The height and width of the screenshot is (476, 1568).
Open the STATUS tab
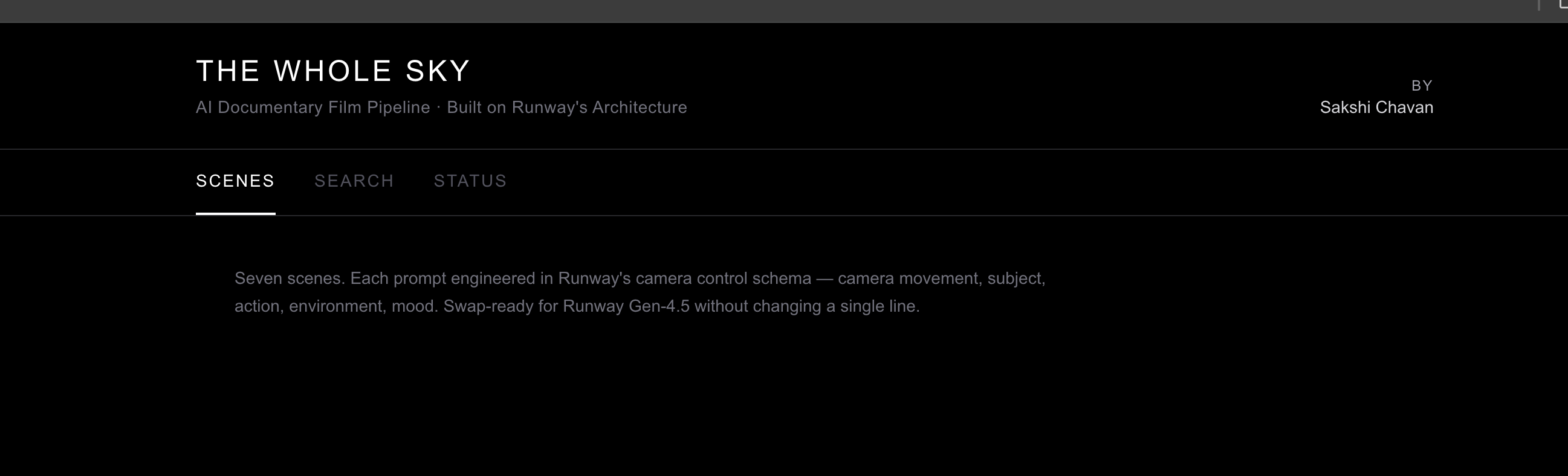pyautogui.click(x=470, y=181)
